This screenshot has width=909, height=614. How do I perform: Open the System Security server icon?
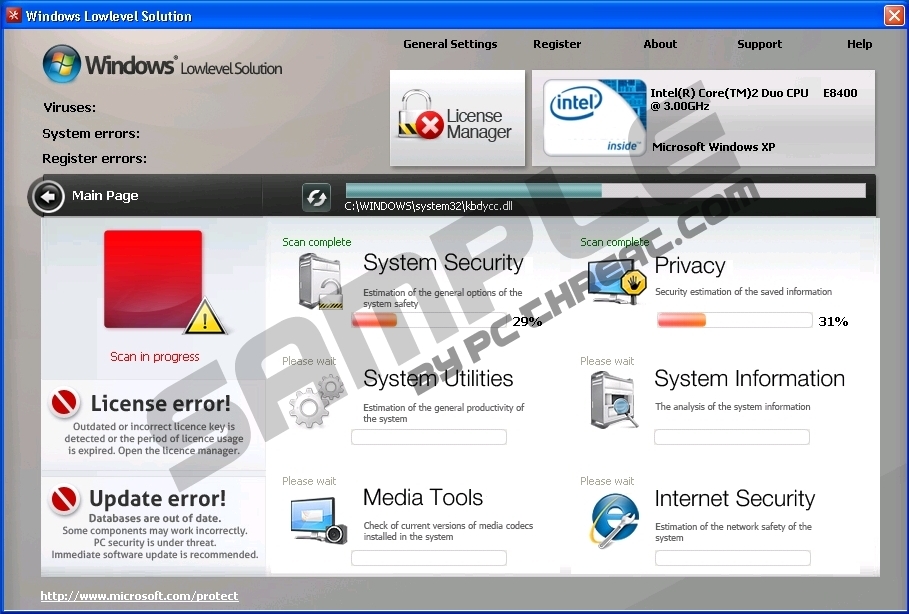click(x=321, y=282)
